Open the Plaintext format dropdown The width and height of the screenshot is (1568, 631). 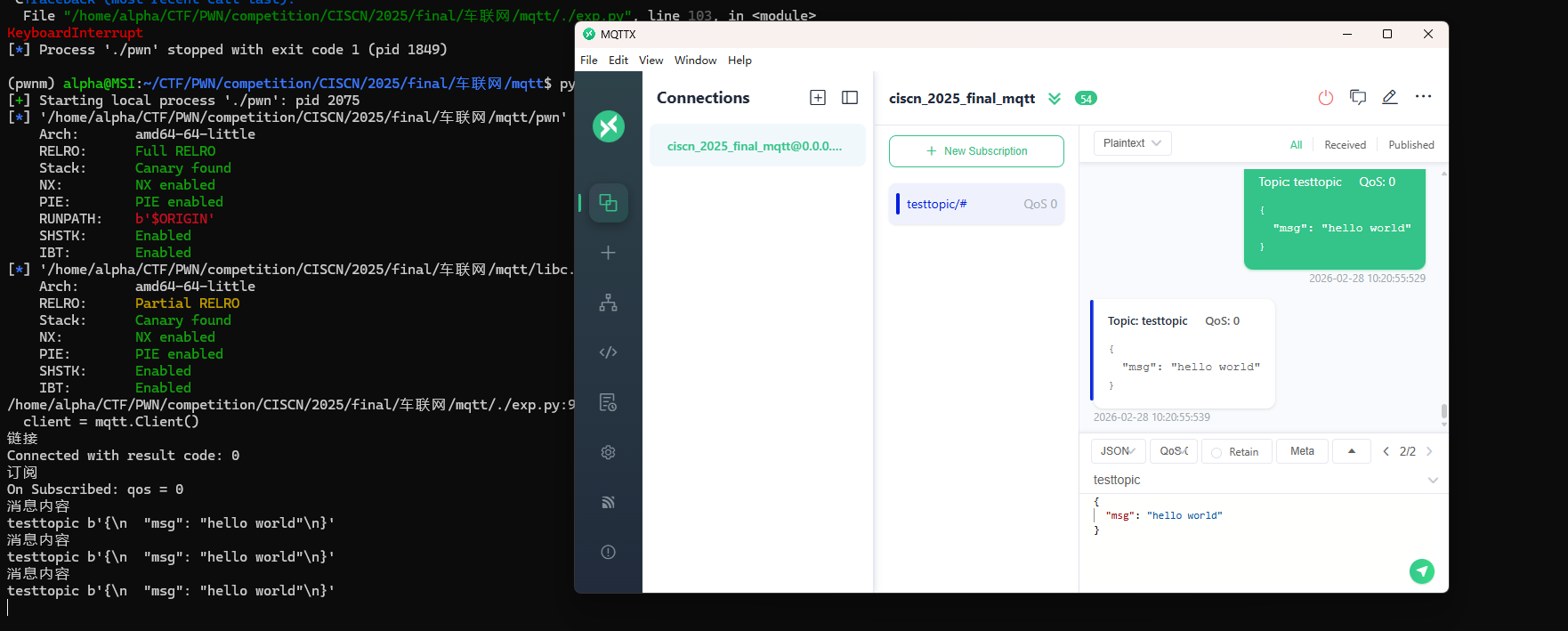(1131, 143)
